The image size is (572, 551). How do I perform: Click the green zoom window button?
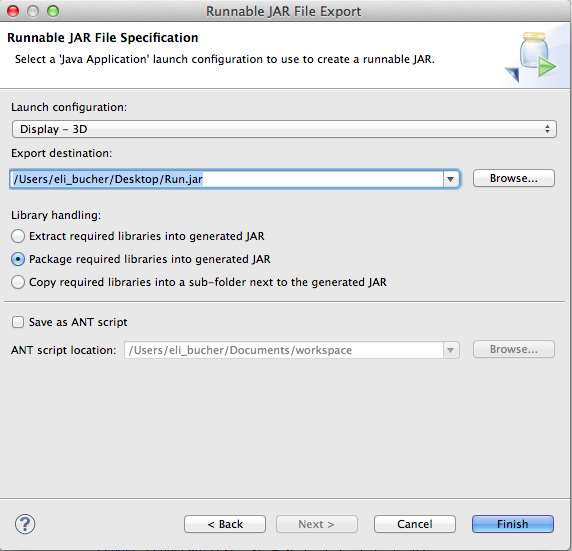point(53,11)
